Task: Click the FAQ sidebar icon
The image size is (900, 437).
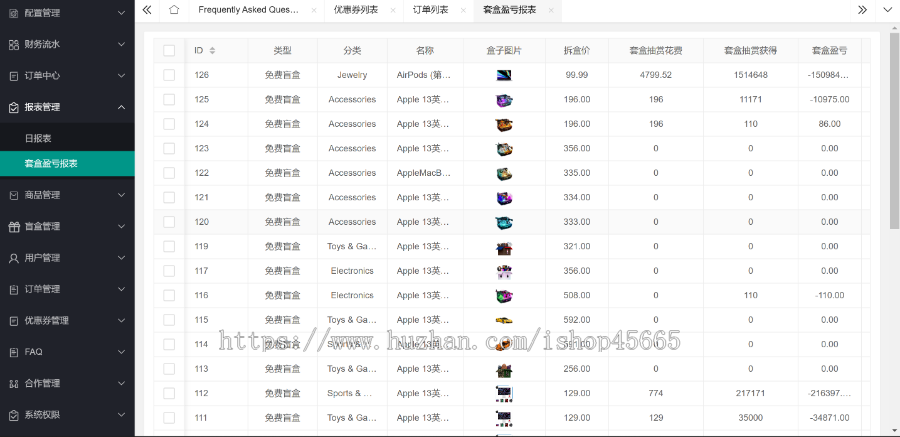Action: (x=14, y=352)
